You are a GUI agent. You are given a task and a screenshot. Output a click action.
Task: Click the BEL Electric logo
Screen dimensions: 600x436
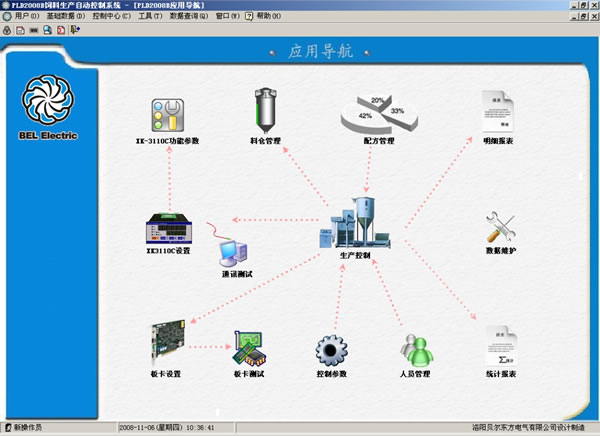coord(48,107)
